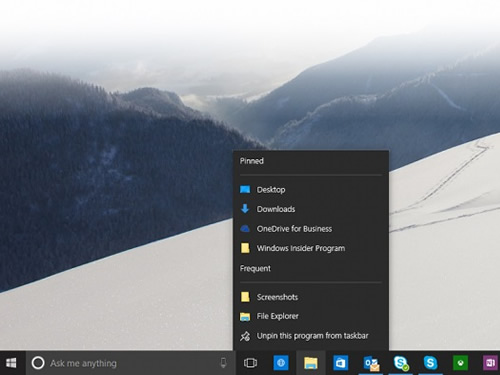The image size is (500, 375).
Task: Launch File Explorer from the jump list
Action: [311, 316]
